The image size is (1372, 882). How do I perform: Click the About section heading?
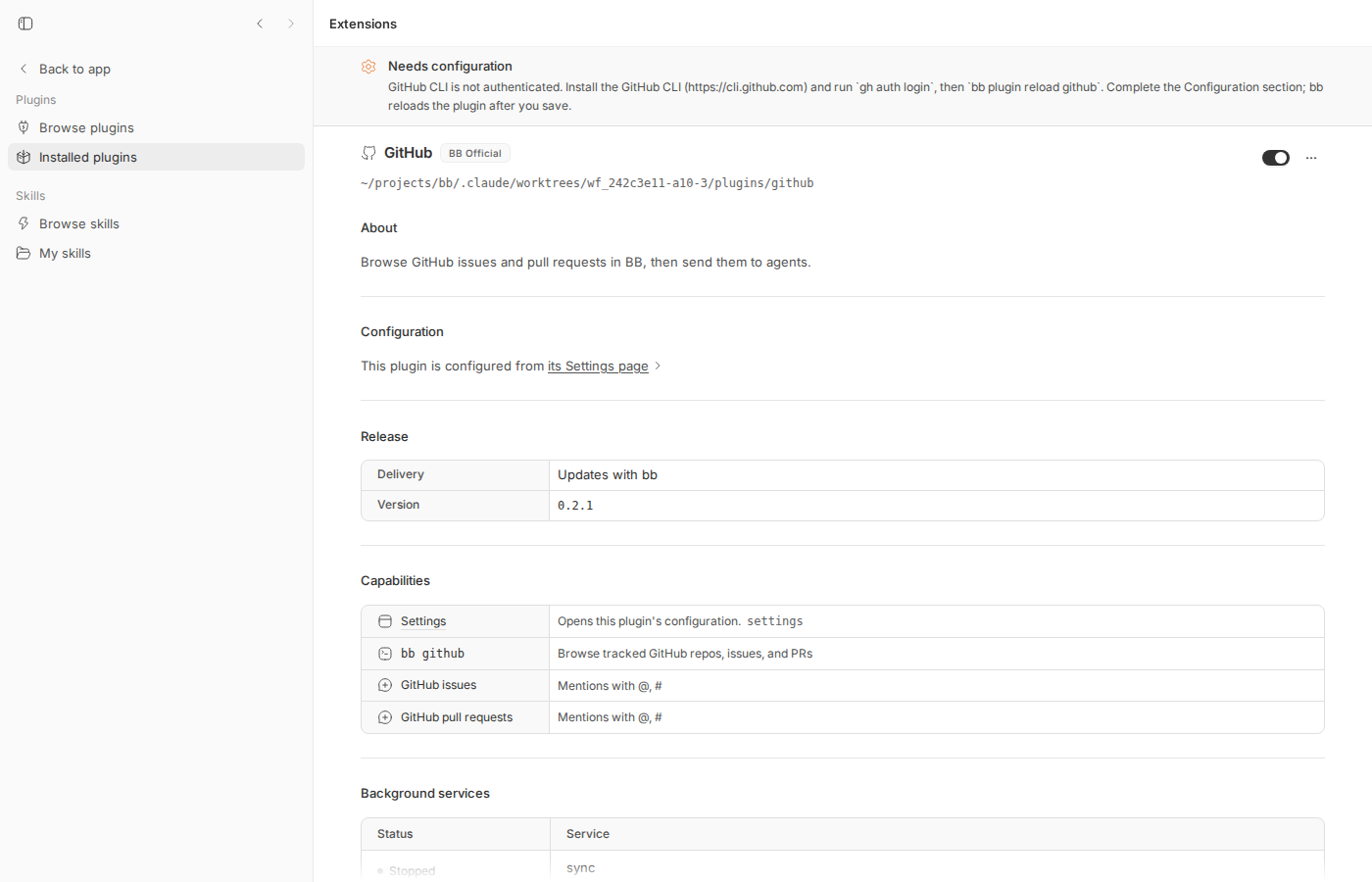pos(379,227)
